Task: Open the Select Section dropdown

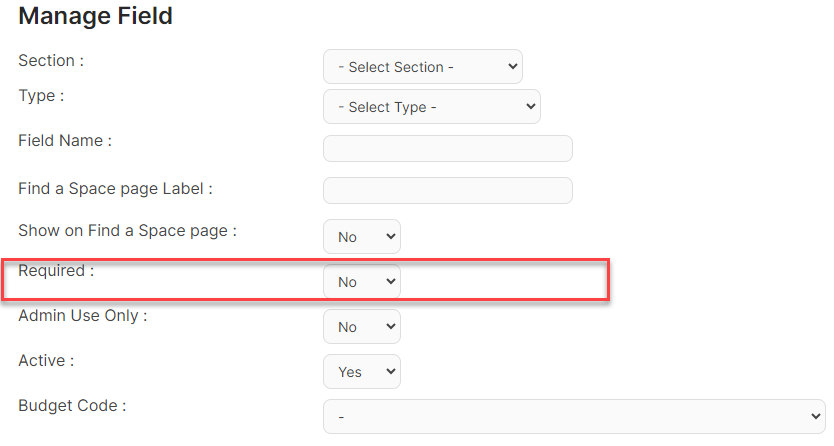Action: [423, 66]
